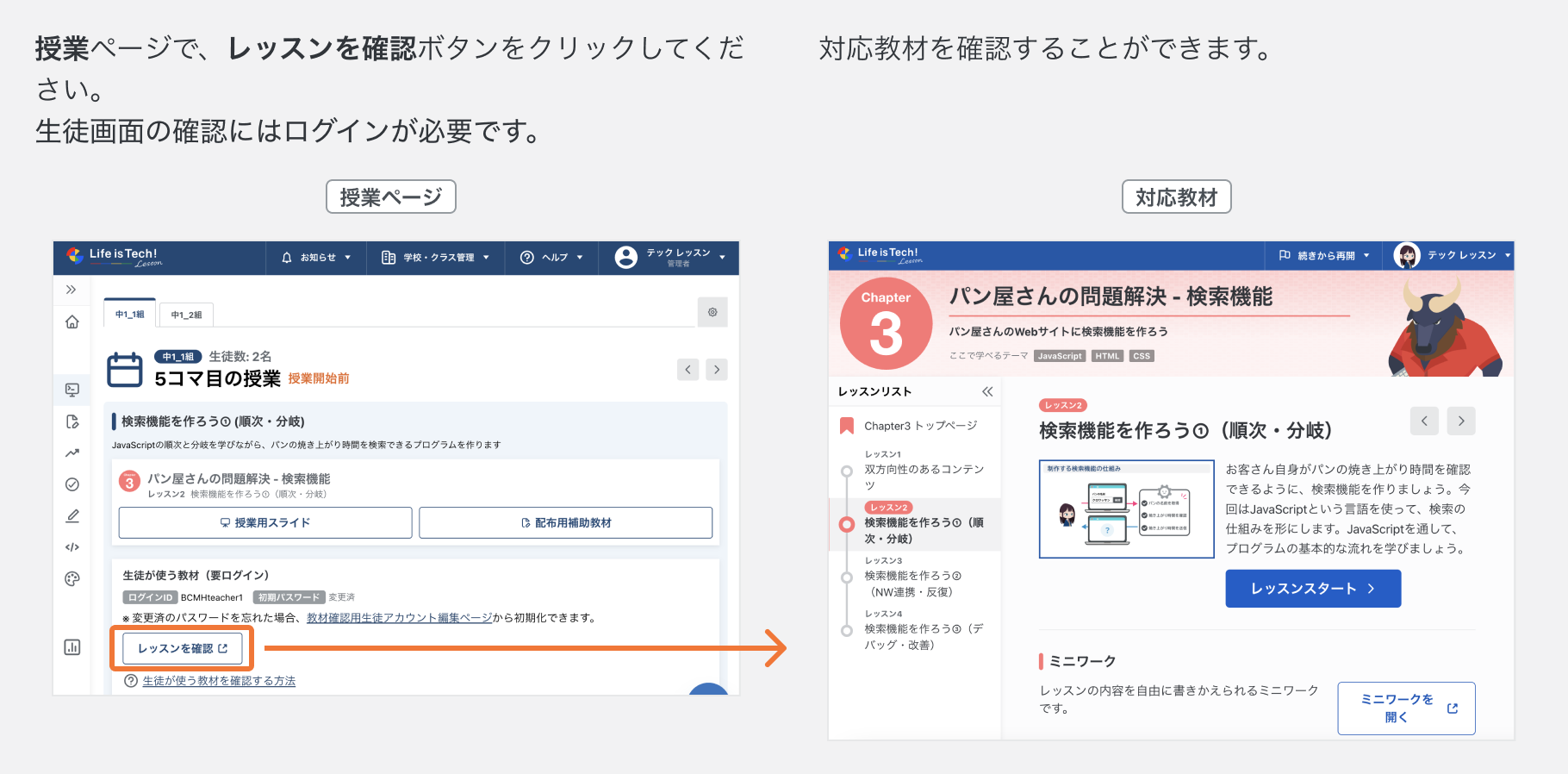
Task: Open the pencil icon in the left sidebar
Action: pos(72,516)
